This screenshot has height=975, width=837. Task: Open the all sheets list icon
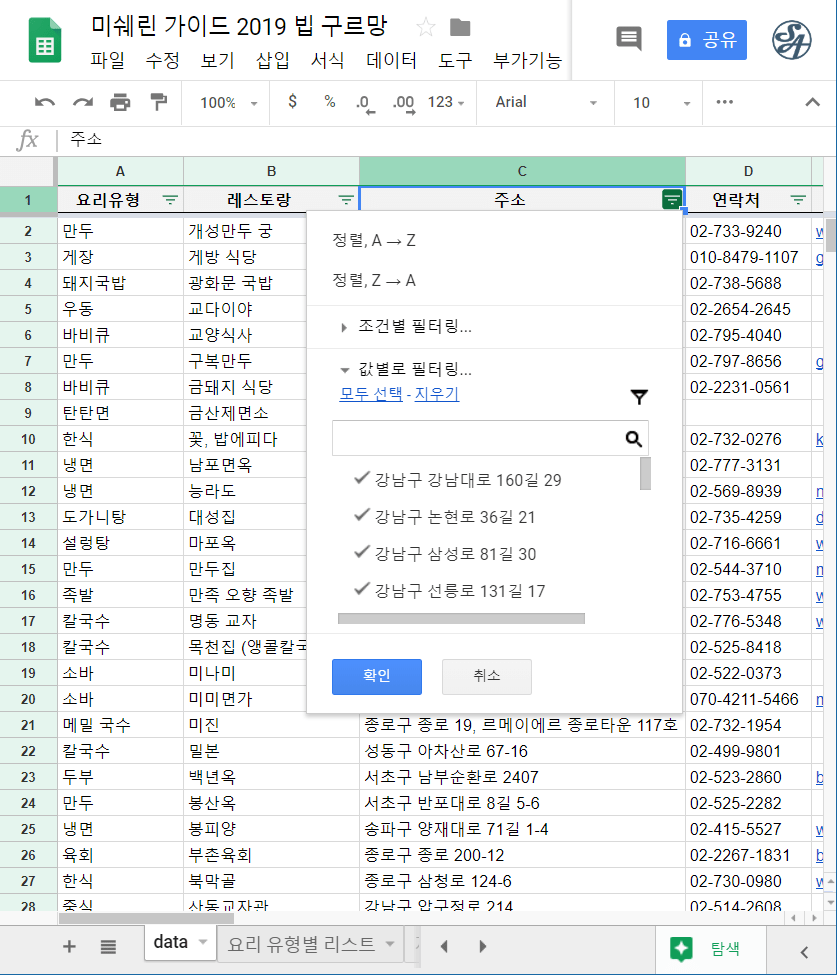[x=108, y=946]
